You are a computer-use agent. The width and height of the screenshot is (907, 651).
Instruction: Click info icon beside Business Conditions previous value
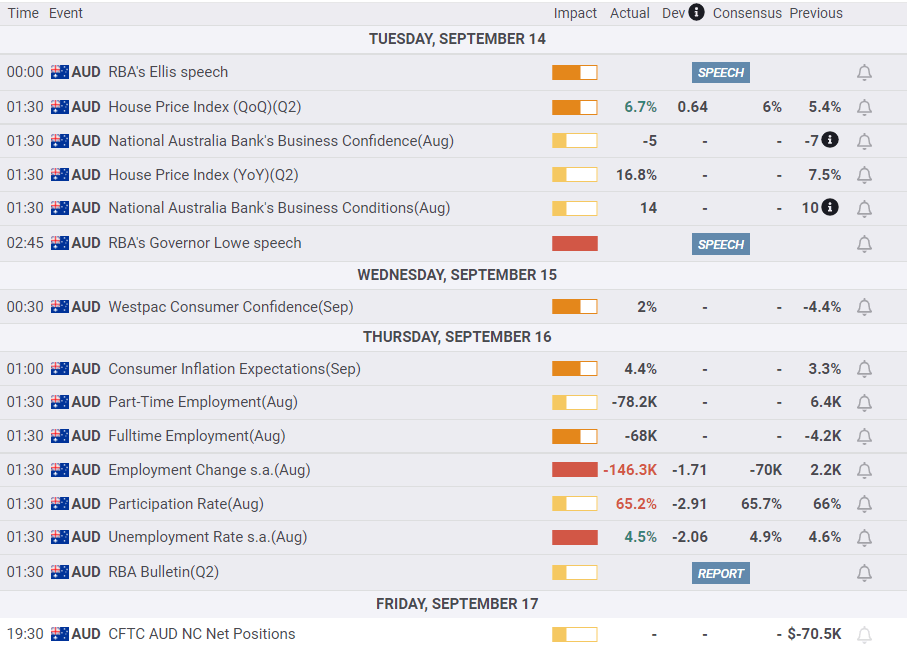830,208
